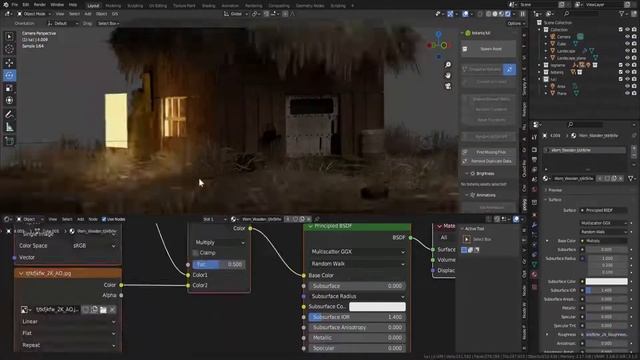Open the Object Data green triangle tab

coord(534,264)
